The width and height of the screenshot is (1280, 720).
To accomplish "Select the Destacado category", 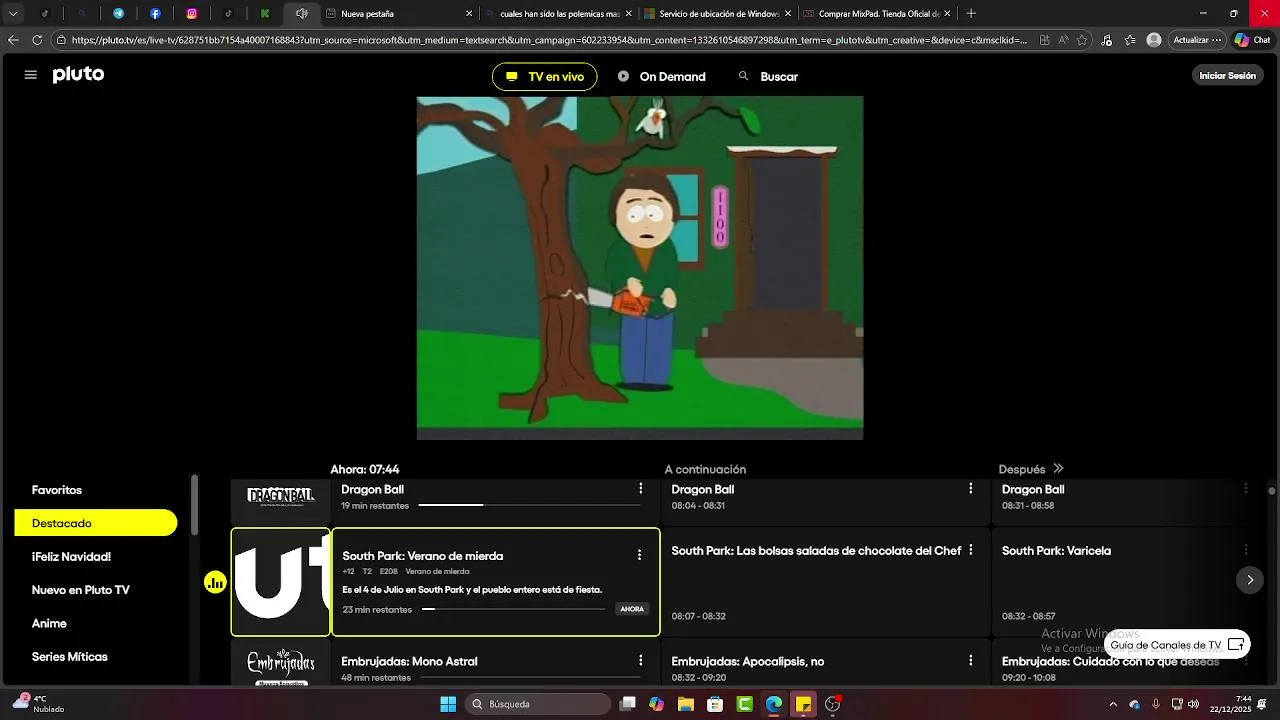I will (x=96, y=523).
